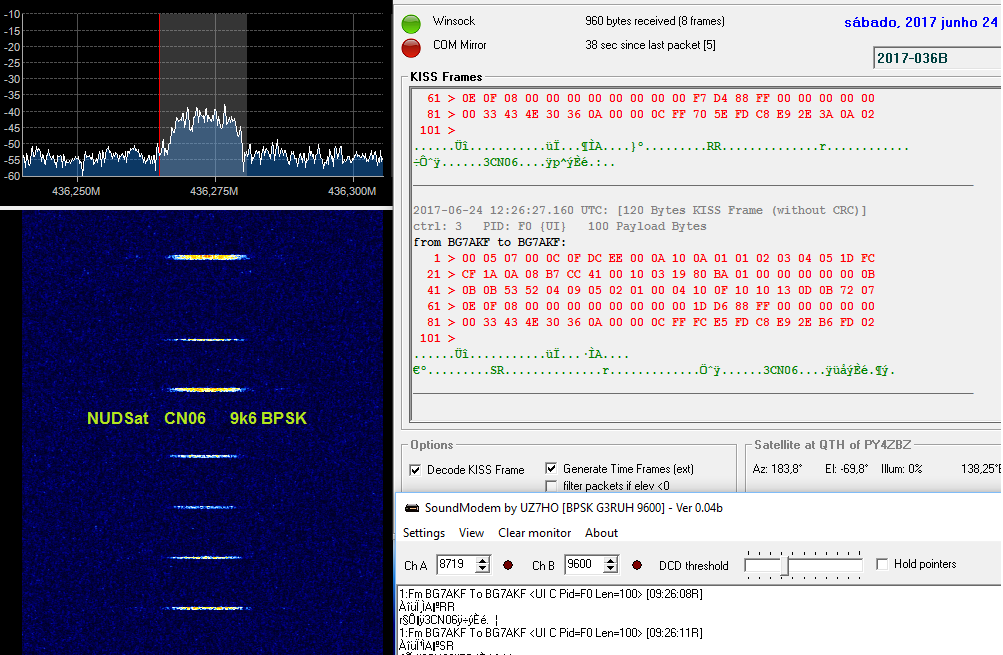
Task: Click the SoundModem title bar icon
Action: click(x=410, y=508)
